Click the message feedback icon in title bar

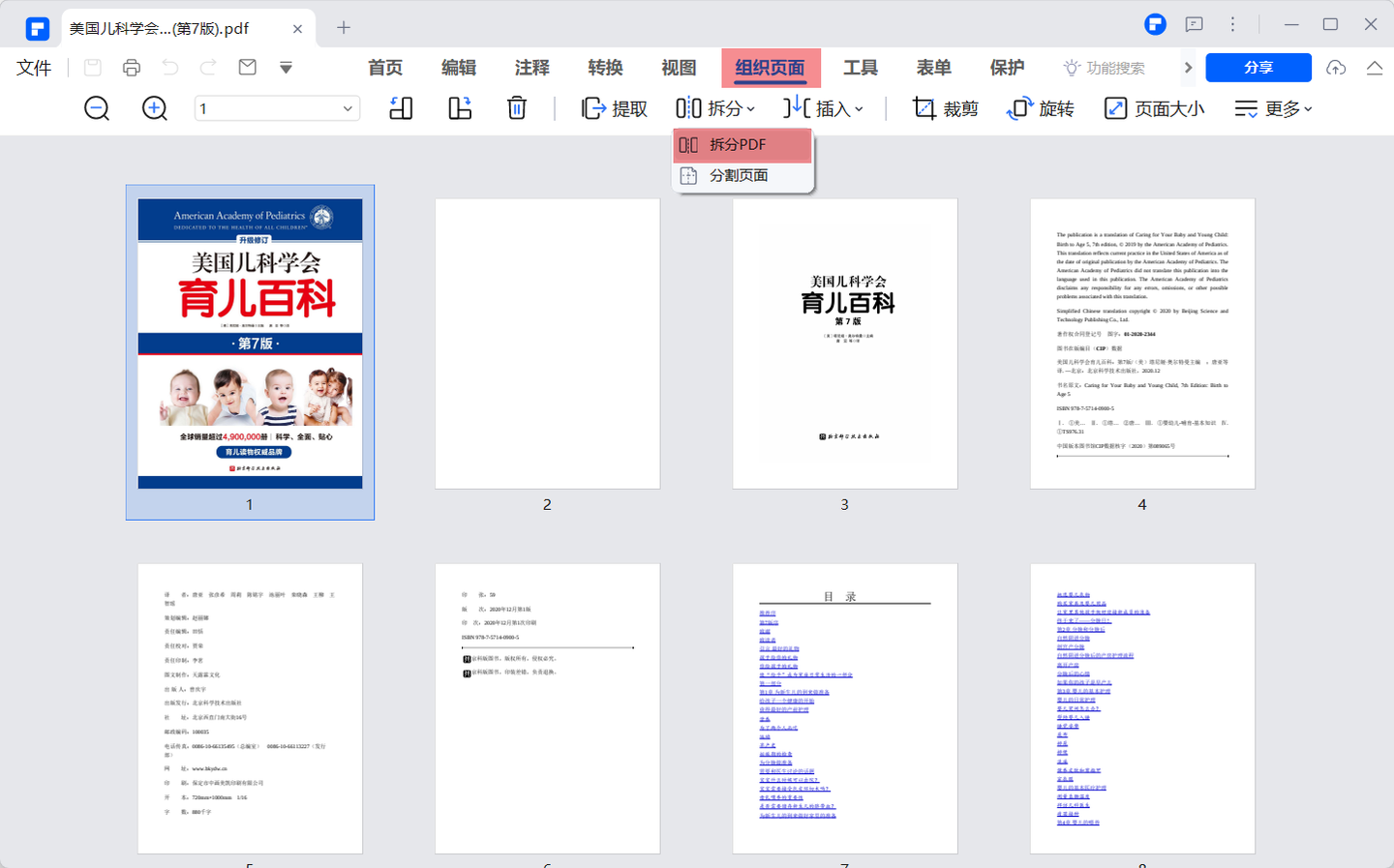tap(1195, 25)
